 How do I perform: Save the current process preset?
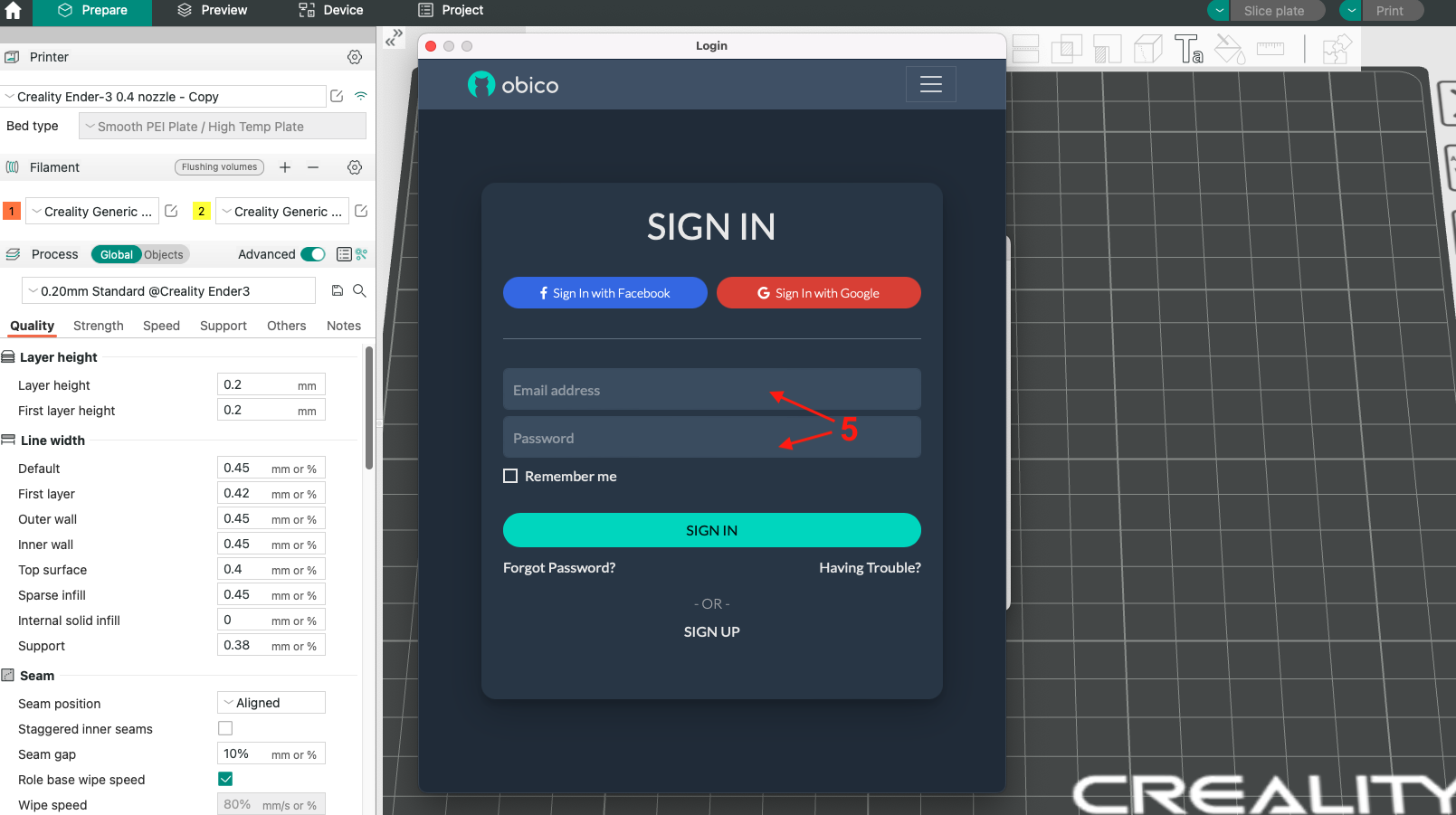coord(338,290)
